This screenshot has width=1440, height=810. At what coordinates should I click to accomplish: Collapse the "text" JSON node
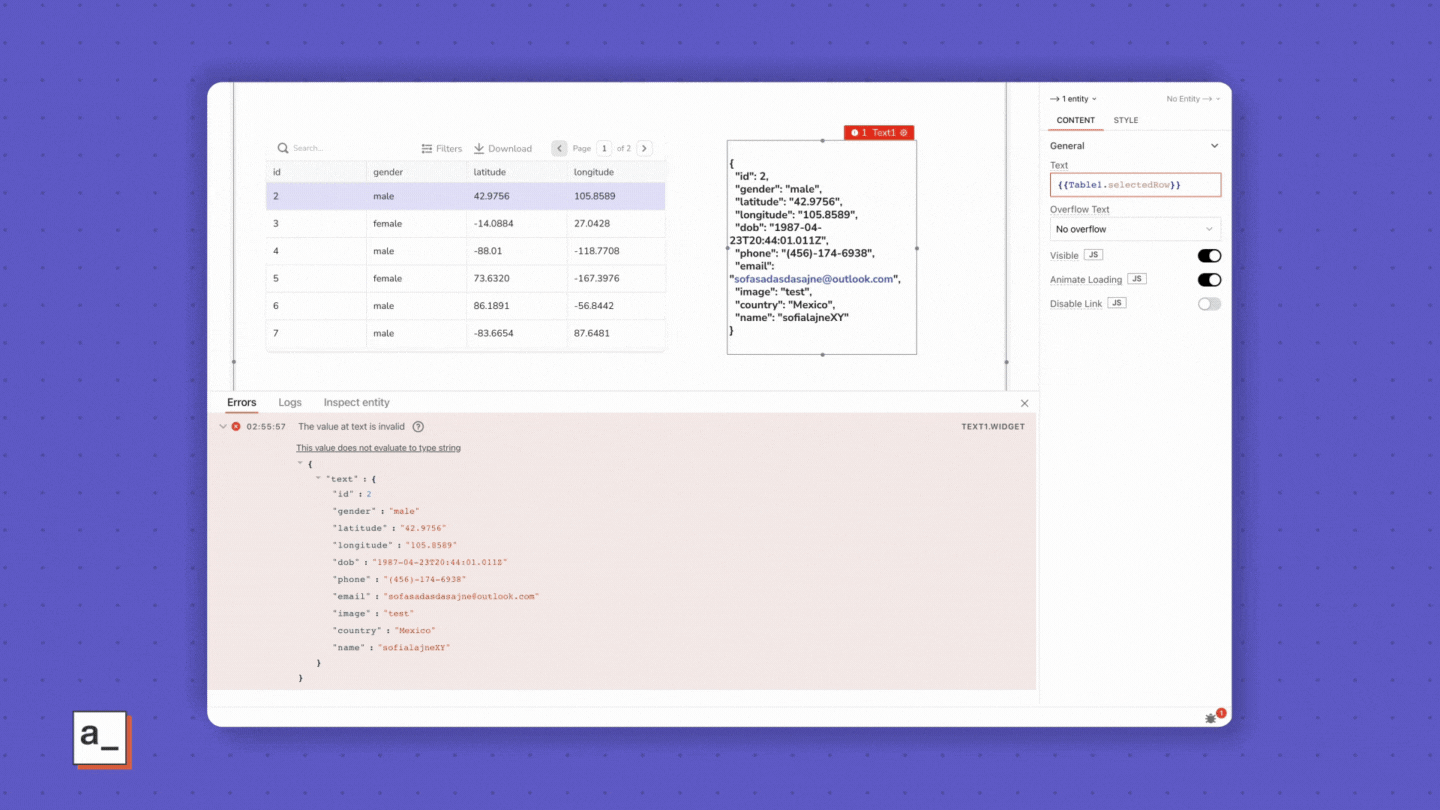point(318,479)
